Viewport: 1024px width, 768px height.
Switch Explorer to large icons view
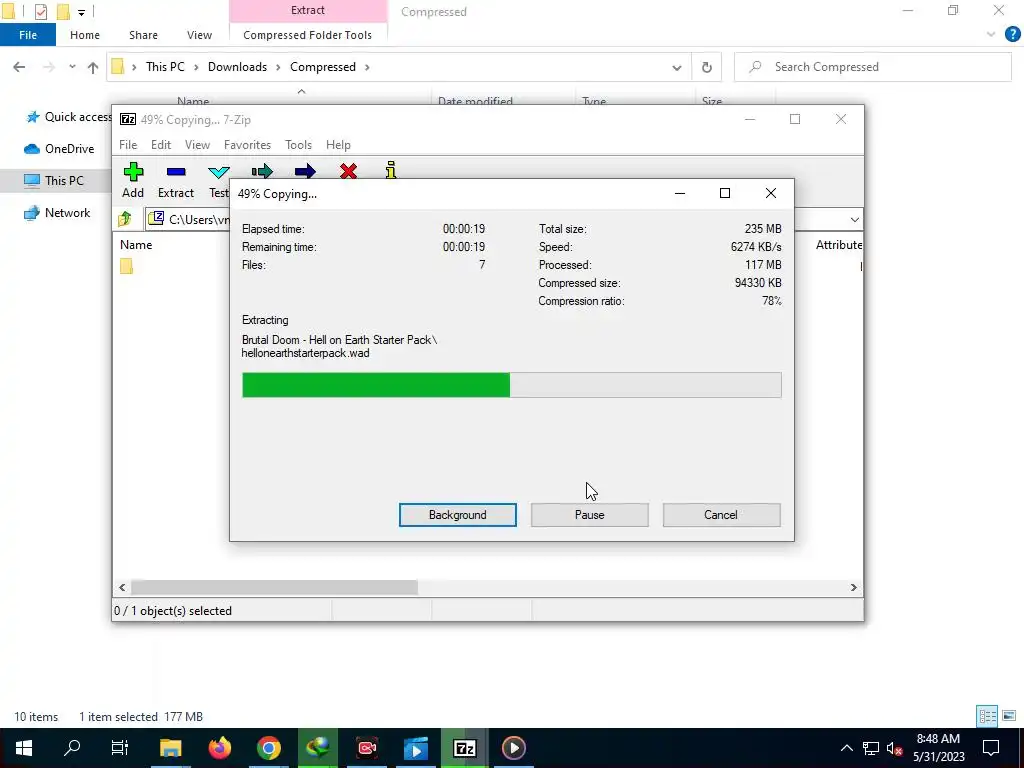click(1009, 716)
